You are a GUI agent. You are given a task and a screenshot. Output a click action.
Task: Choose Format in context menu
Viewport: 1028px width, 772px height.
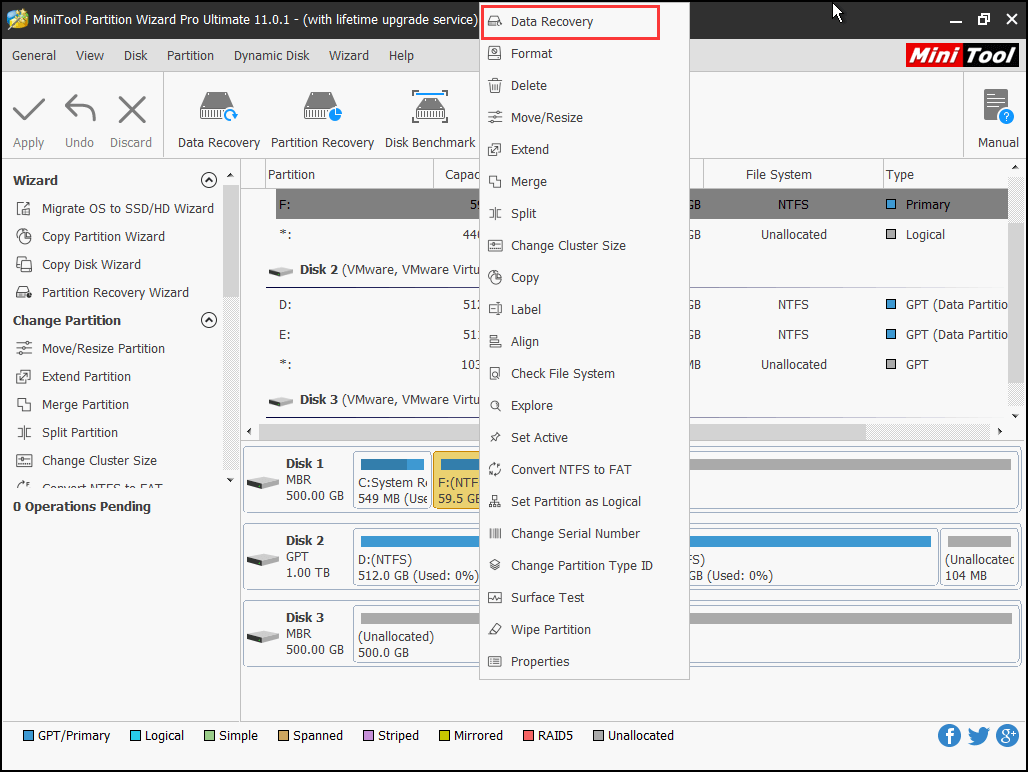click(x=584, y=54)
